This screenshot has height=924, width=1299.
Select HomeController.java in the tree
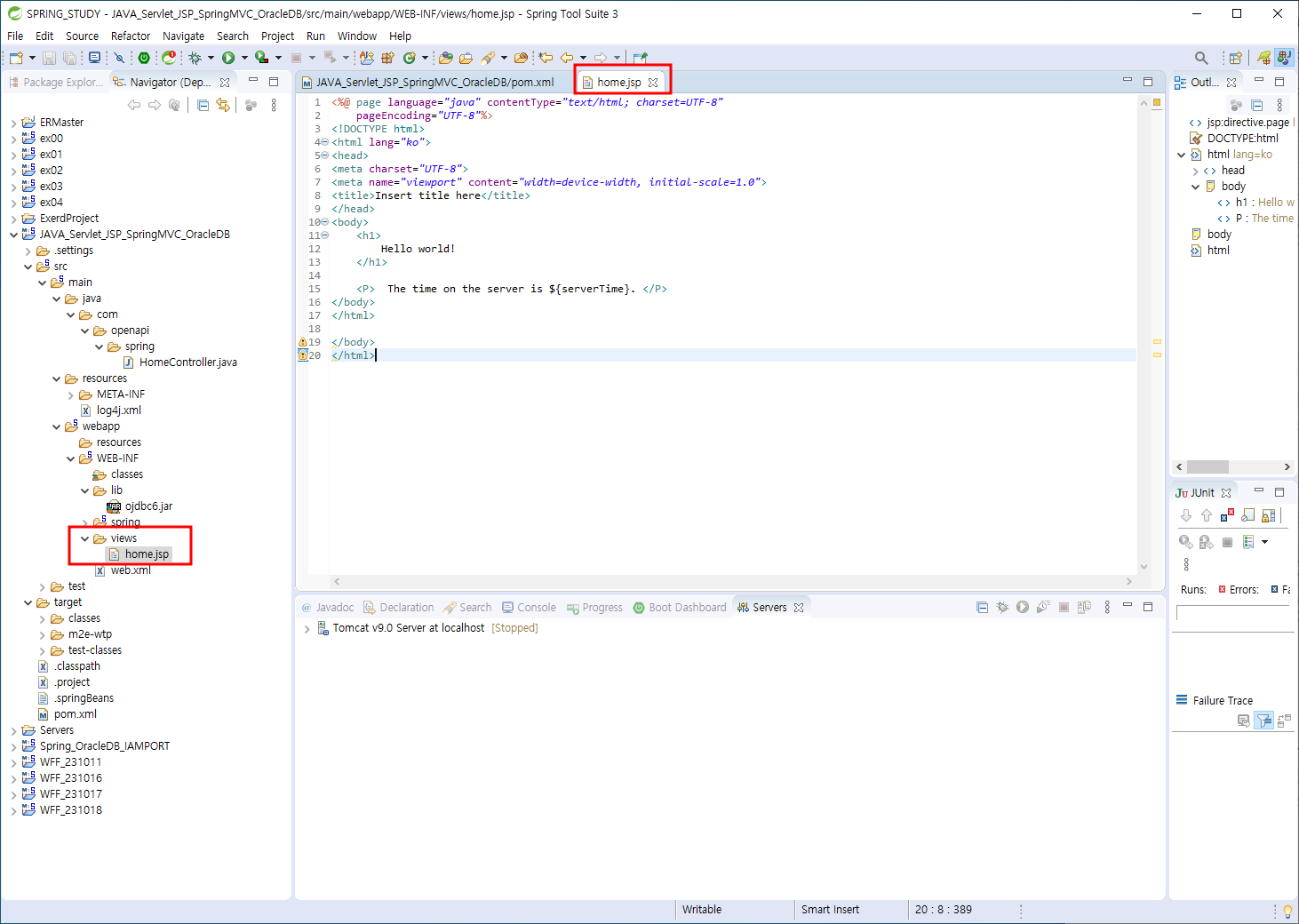(x=179, y=362)
